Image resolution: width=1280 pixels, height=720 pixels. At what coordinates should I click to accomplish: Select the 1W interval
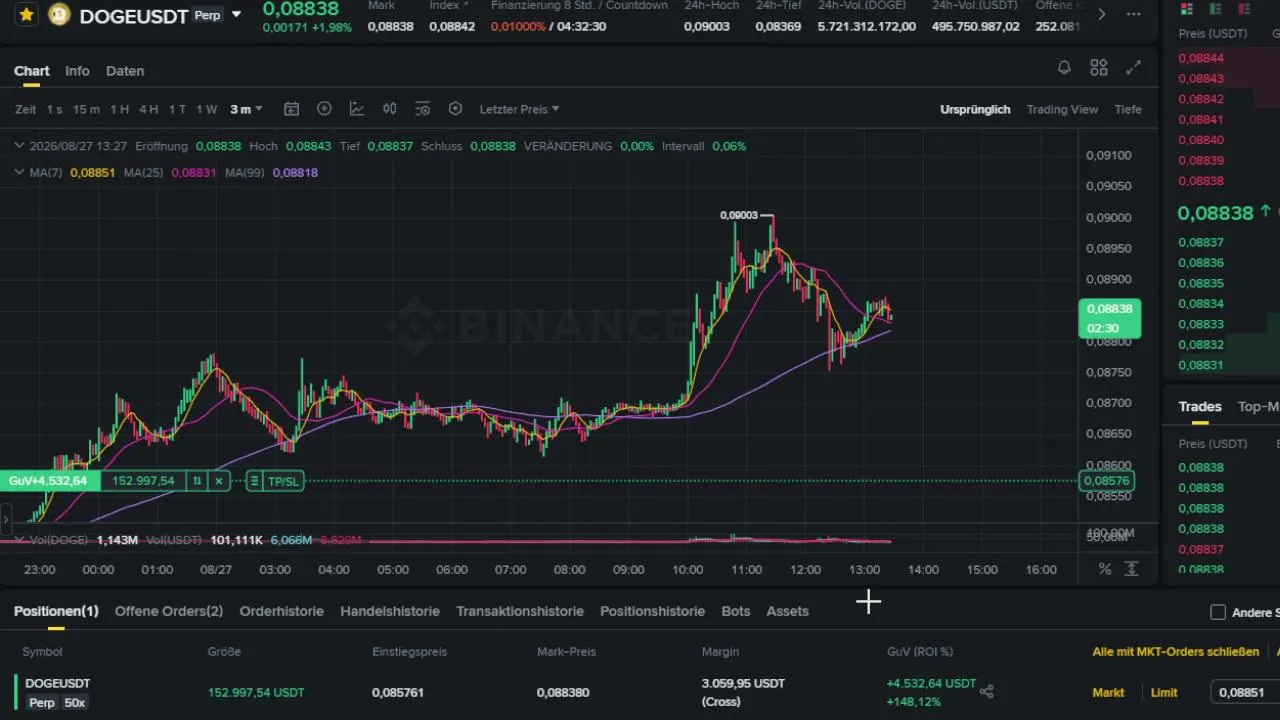[206, 109]
